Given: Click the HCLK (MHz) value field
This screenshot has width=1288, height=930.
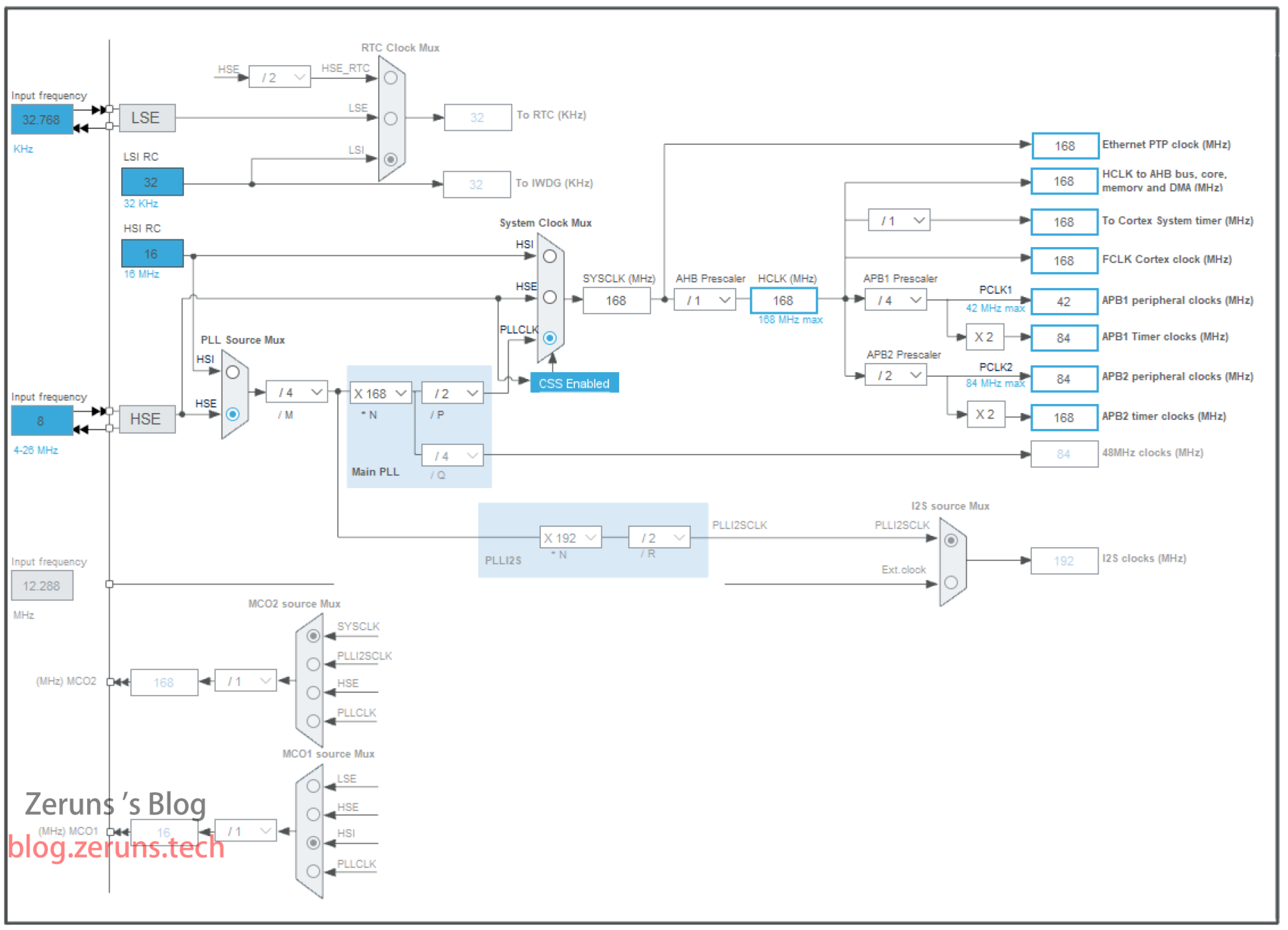Looking at the screenshot, I should (x=783, y=301).
